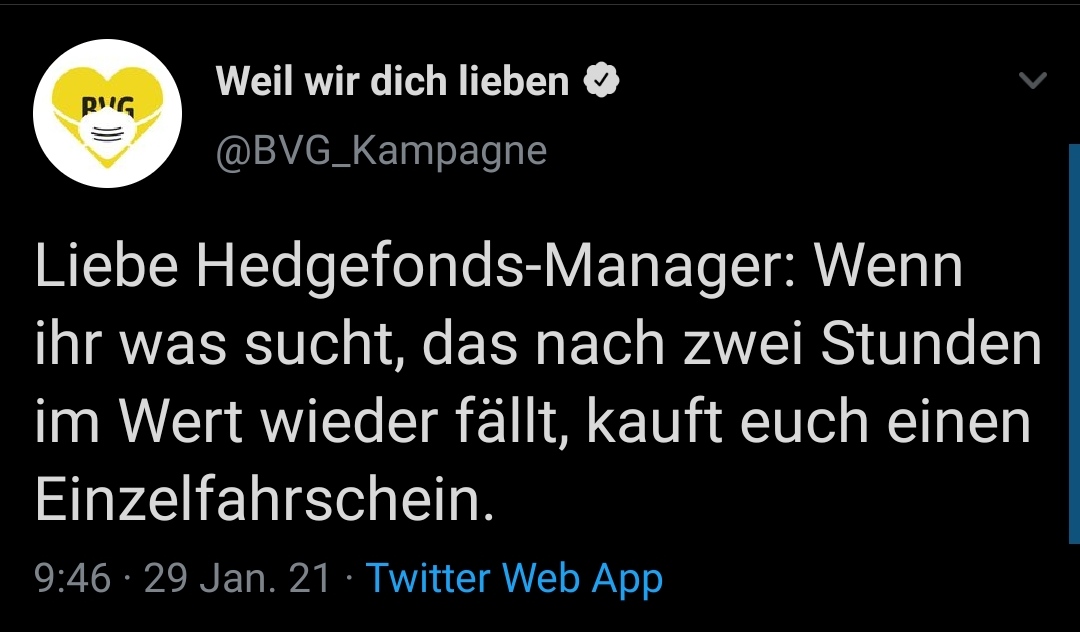This screenshot has width=1080, height=632.
Task: Click the 9:46 tweet timestamp
Action: (71, 578)
